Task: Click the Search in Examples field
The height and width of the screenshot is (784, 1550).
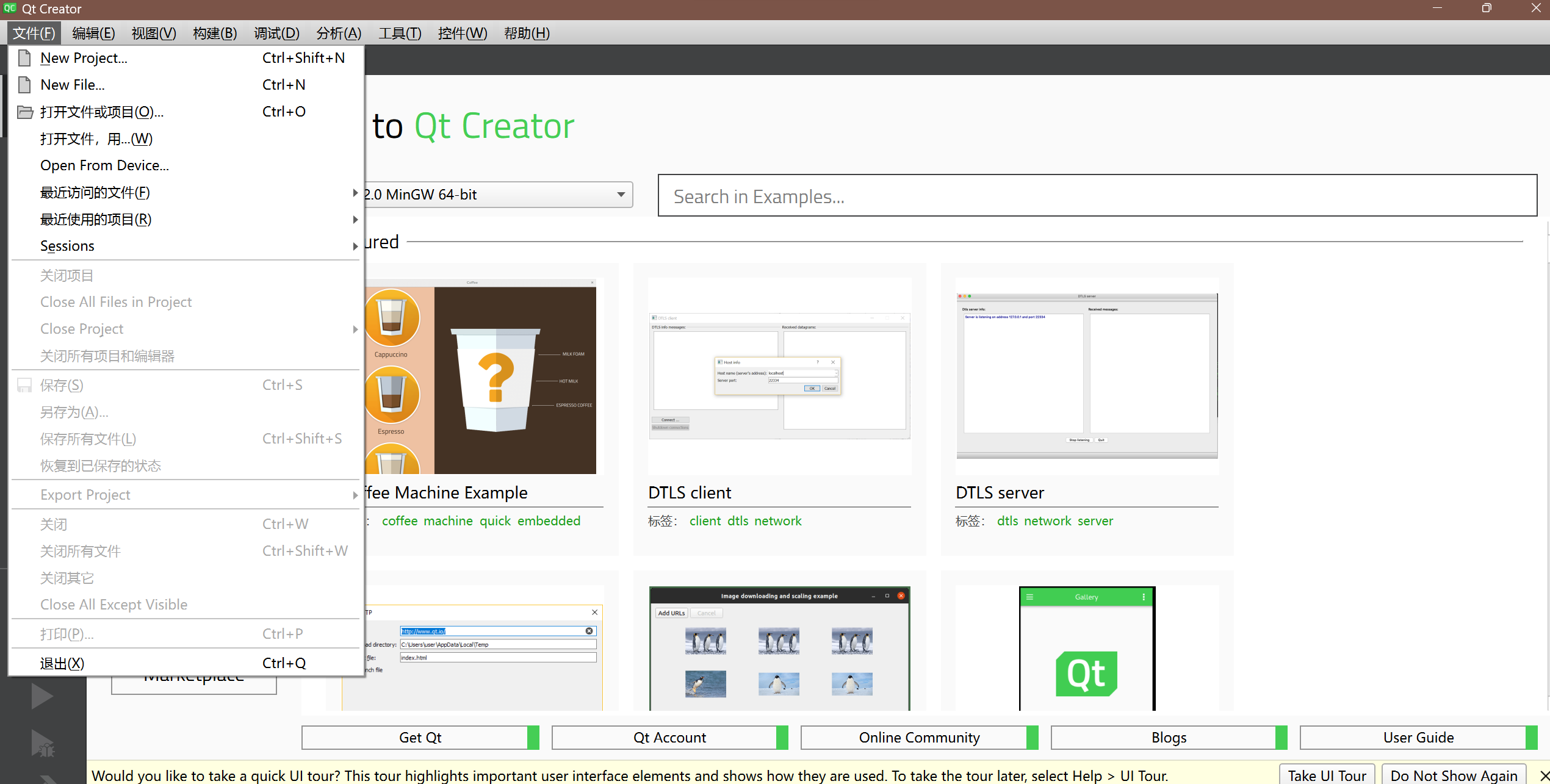Action: coord(1097,196)
